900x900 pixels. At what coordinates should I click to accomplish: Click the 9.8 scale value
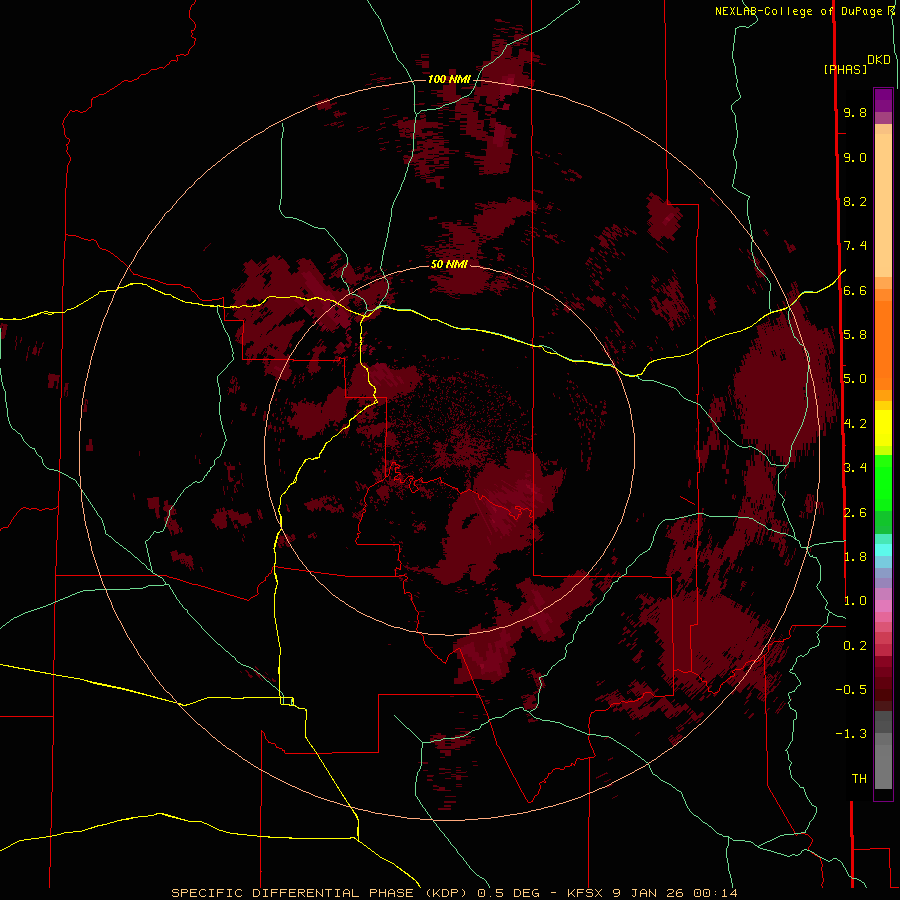tap(855, 112)
